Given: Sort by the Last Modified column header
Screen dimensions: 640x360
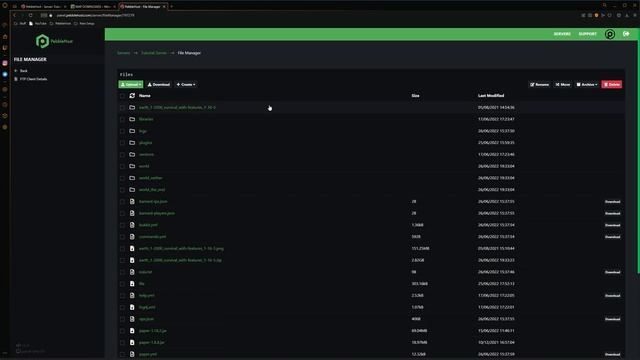Looking at the screenshot, I should coord(491,96).
